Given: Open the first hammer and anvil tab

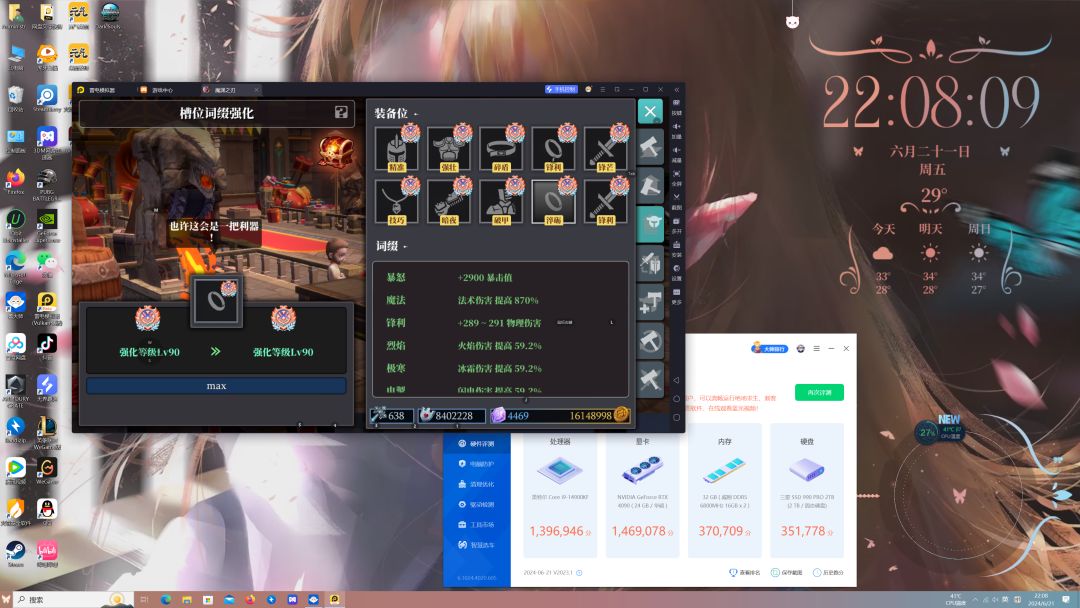Looking at the screenshot, I should [x=650, y=147].
